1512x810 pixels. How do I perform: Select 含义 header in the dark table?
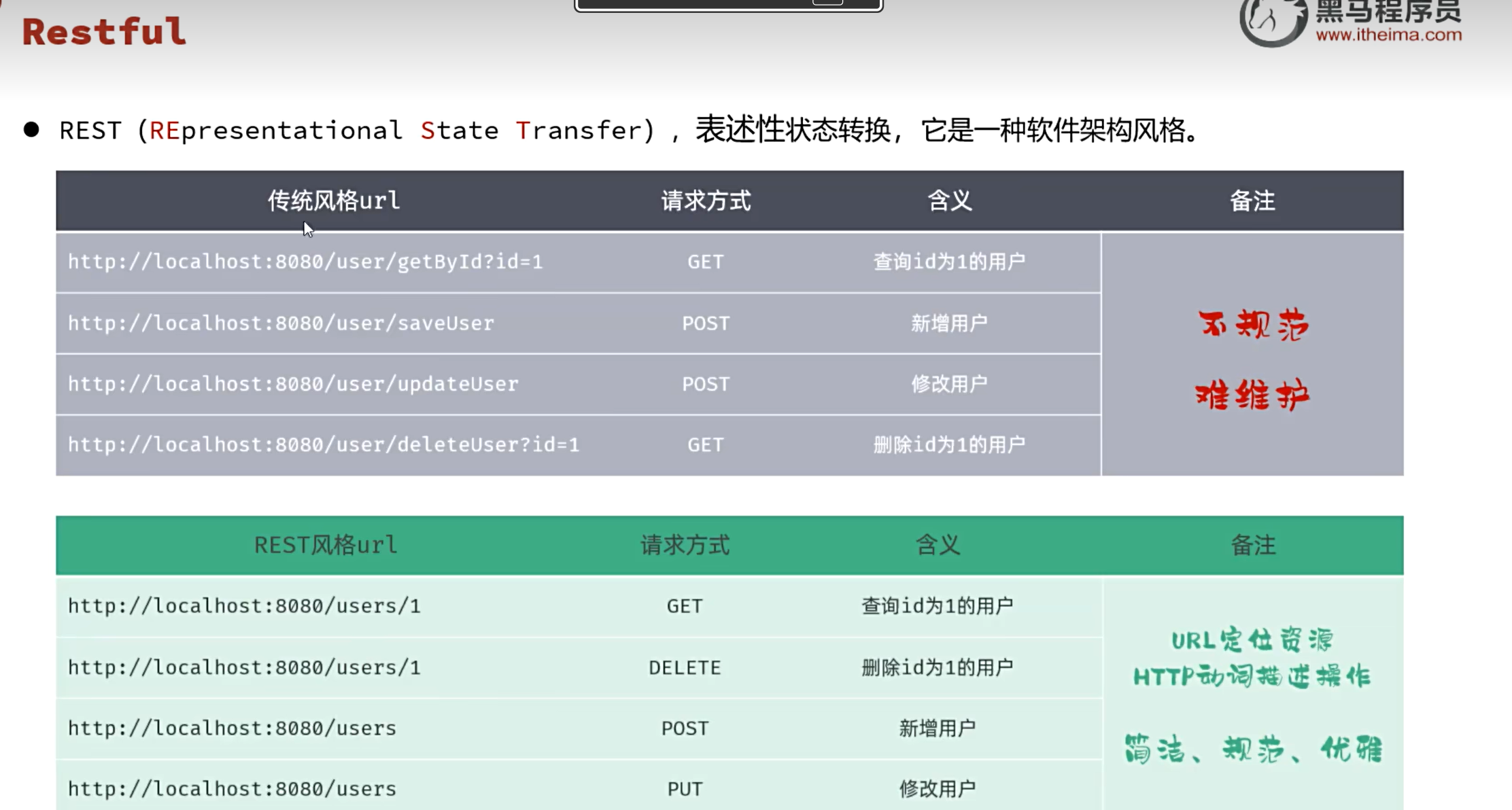click(x=949, y=200)
